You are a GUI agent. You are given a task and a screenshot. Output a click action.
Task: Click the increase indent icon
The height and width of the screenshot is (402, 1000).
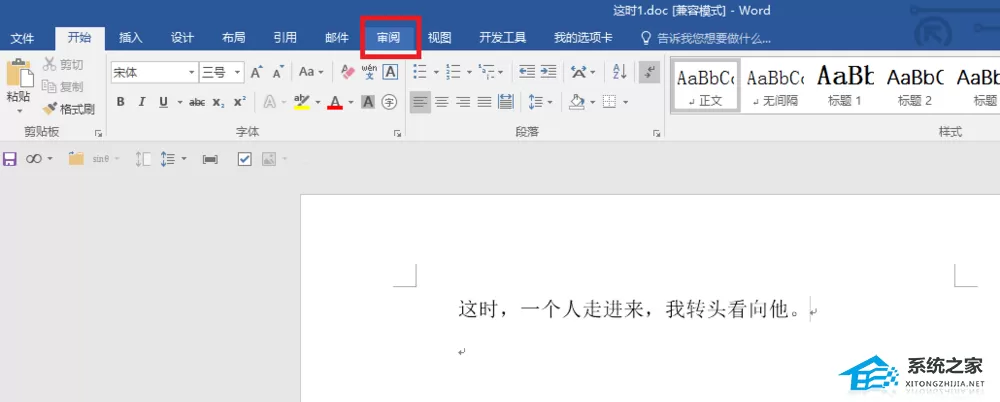(548, 71)
